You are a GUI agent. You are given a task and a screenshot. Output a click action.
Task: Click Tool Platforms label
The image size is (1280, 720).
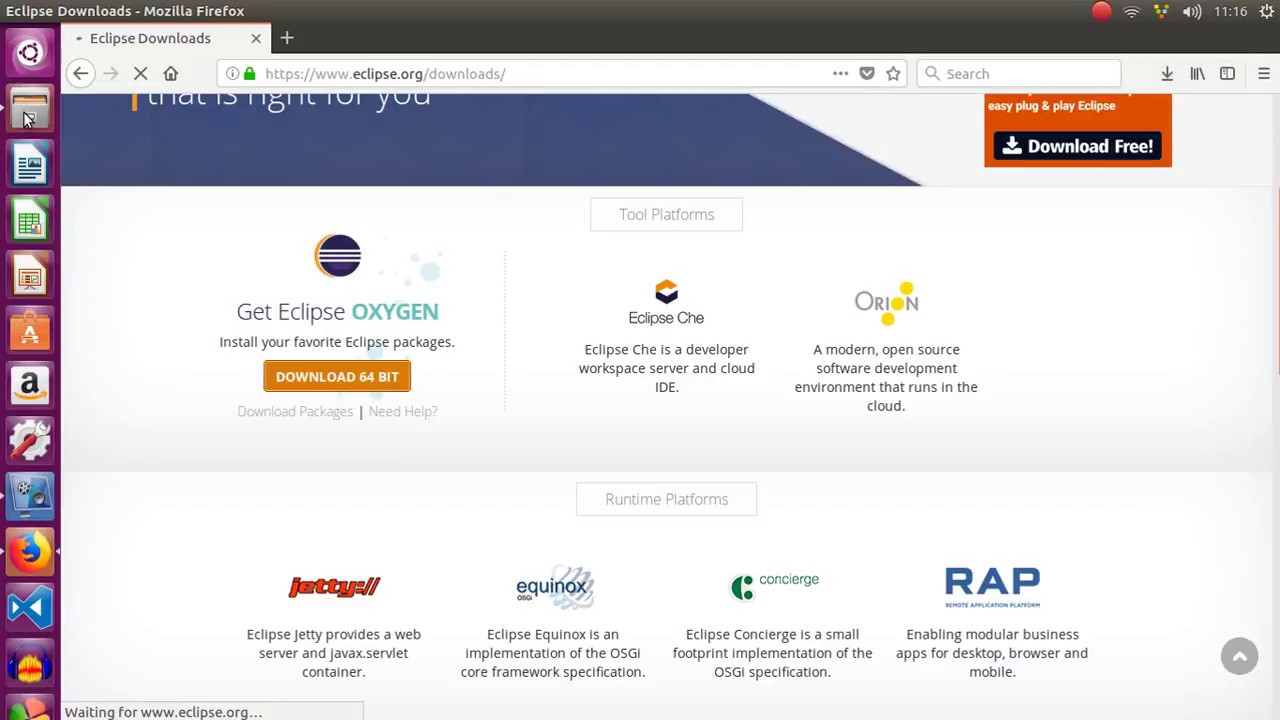click(667, 214)
